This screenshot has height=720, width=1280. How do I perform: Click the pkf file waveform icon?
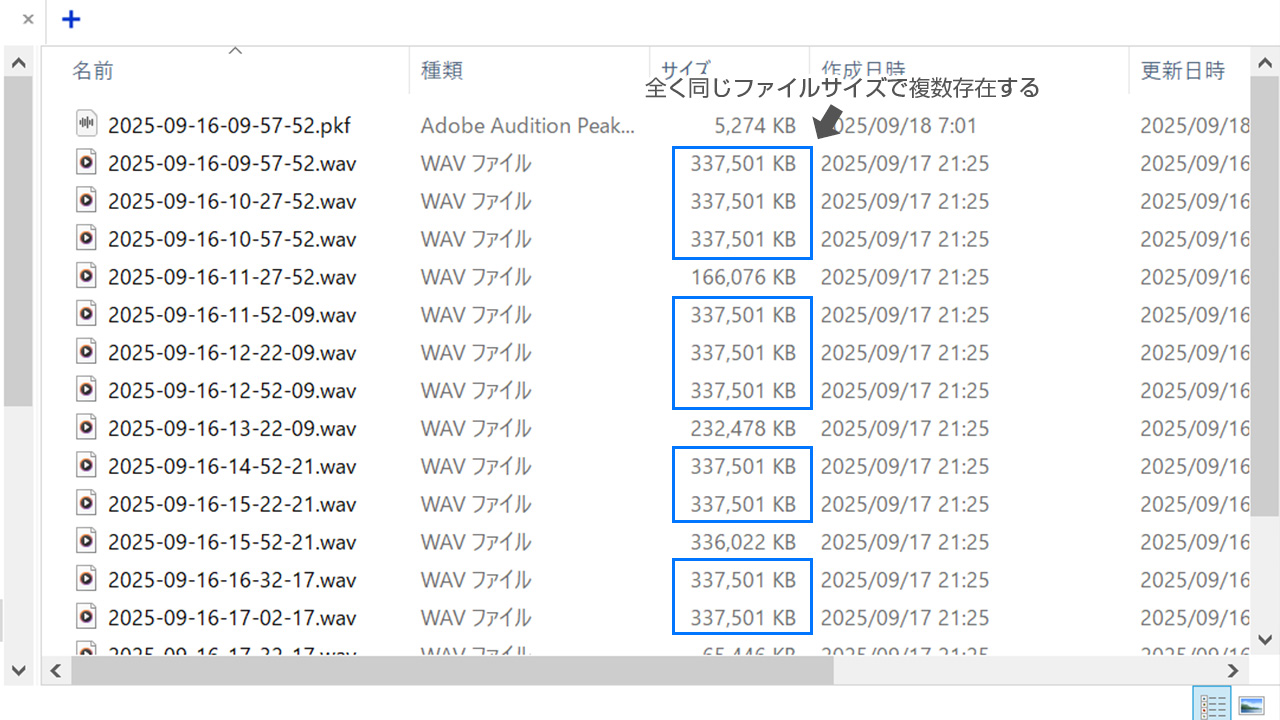click(87, 125)
